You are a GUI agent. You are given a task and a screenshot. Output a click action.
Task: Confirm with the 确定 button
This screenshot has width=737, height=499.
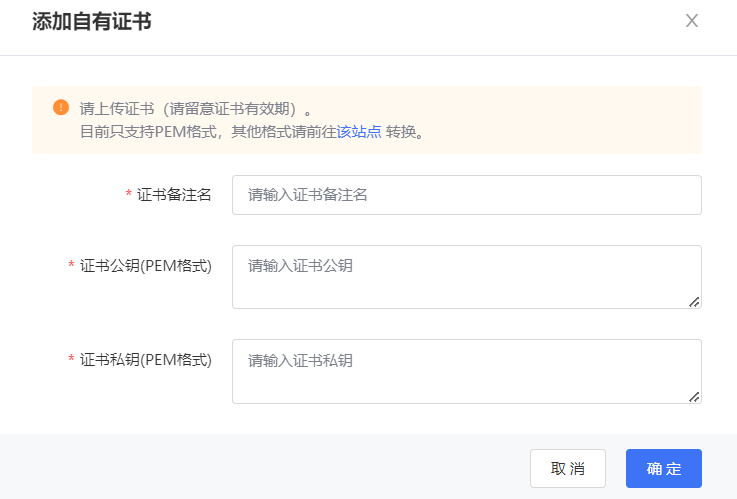pos(663,468)
